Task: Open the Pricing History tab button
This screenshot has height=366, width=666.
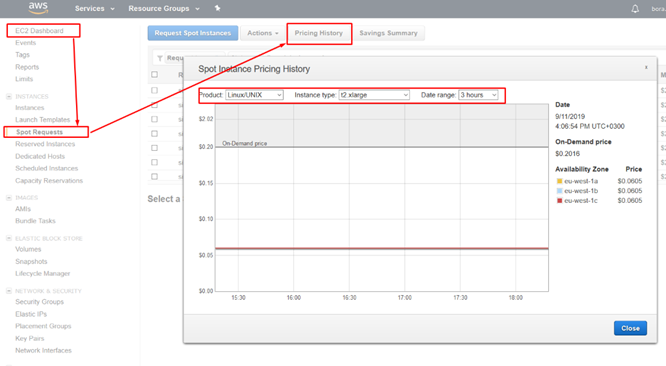Action: pyautogui.click(x=319, y=33)
